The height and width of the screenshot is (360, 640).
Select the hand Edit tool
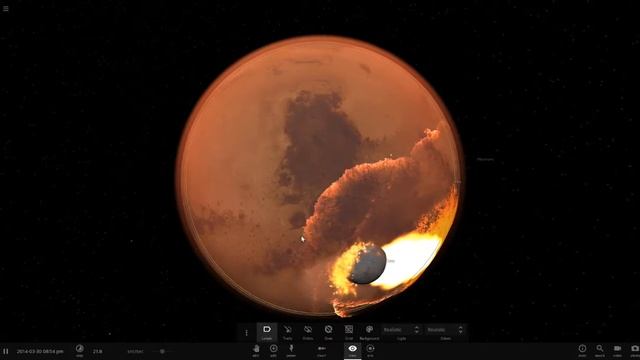(x=256, y=350)
